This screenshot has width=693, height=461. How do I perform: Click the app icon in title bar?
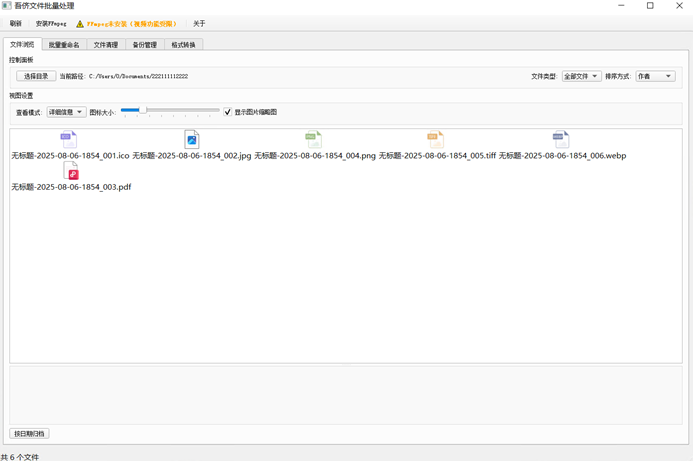[x=7, y=6]
